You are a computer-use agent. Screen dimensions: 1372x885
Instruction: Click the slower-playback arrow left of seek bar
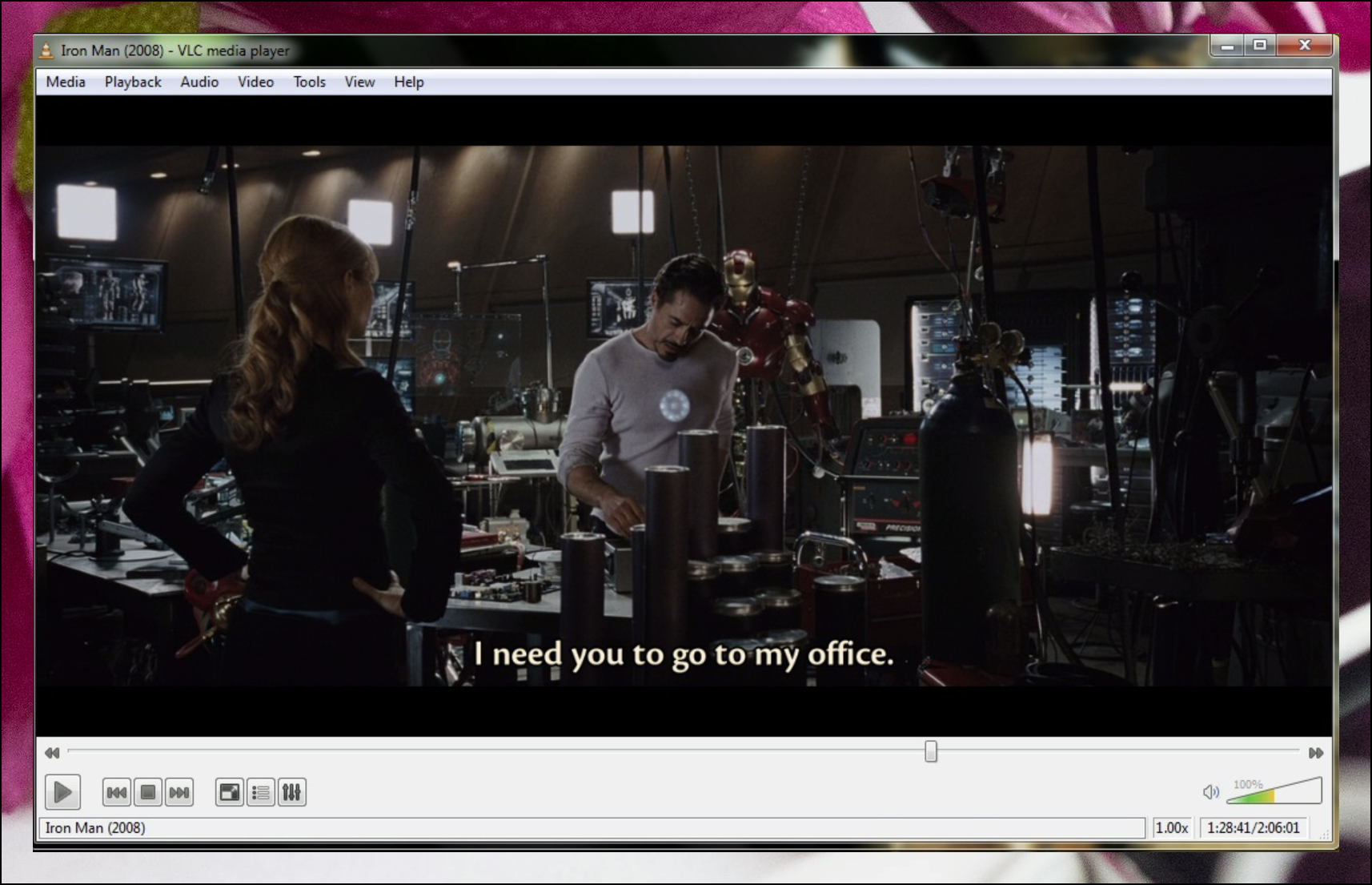pyautogui.click(x=52, y=753)
